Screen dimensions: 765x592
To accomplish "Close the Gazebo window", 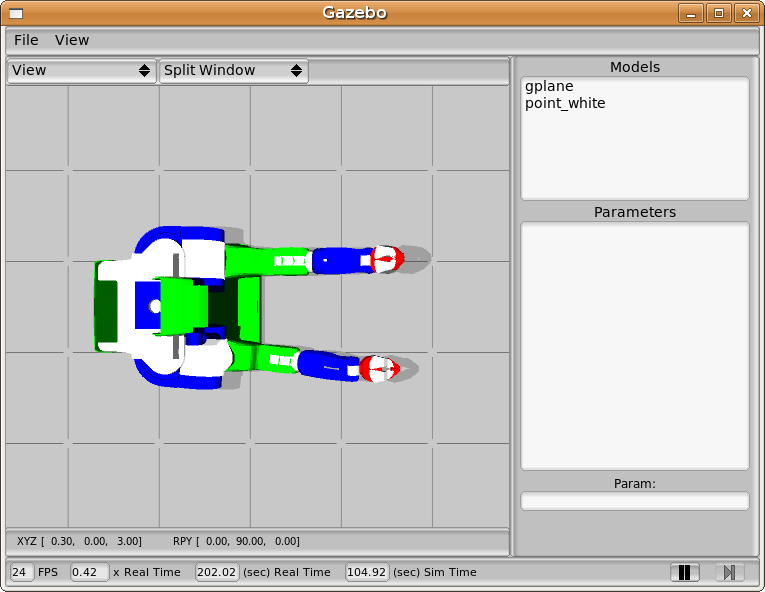I will click(745, 13).
